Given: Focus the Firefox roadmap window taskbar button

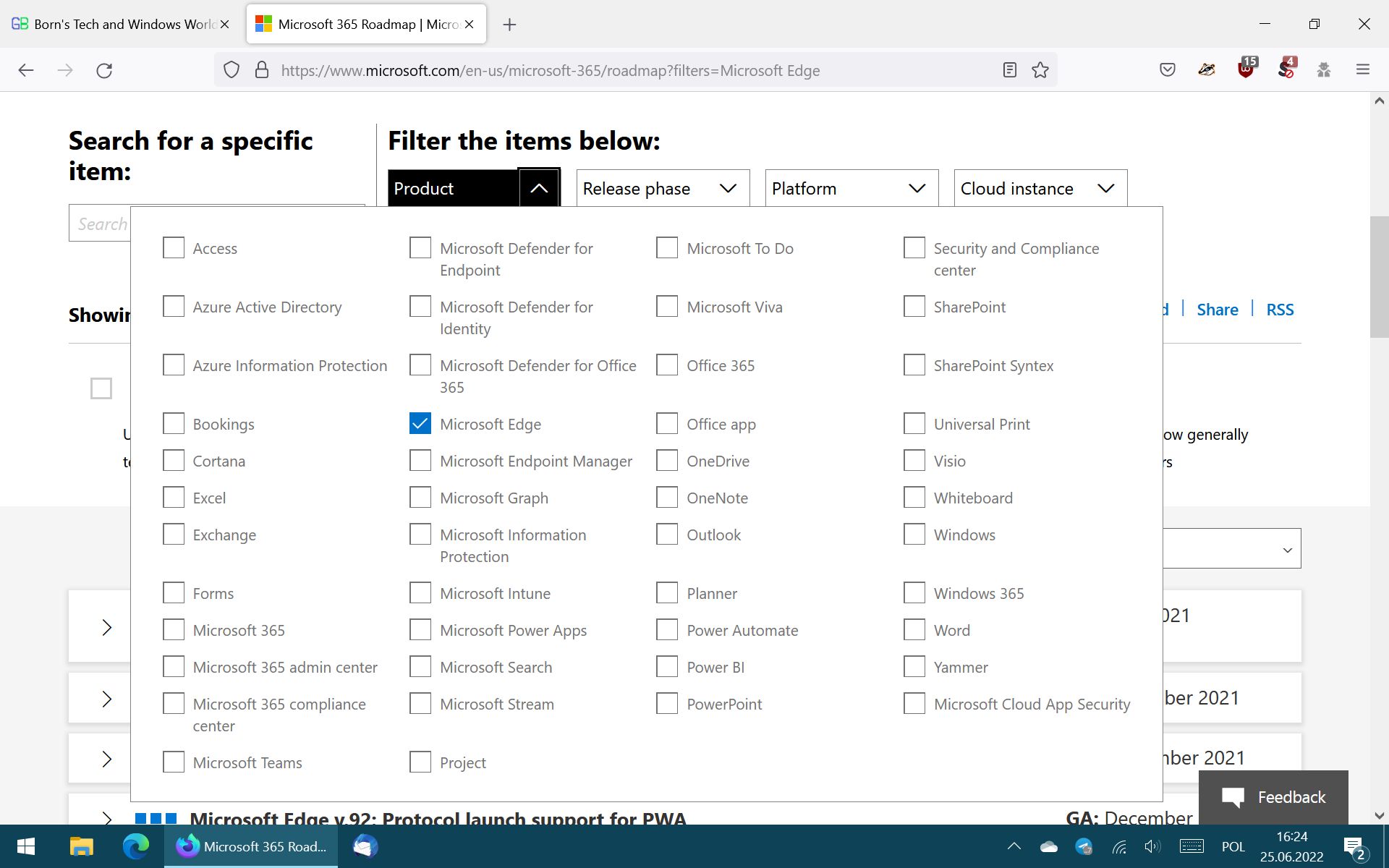Looking at the screenshot, I should [x=251, y=846].
